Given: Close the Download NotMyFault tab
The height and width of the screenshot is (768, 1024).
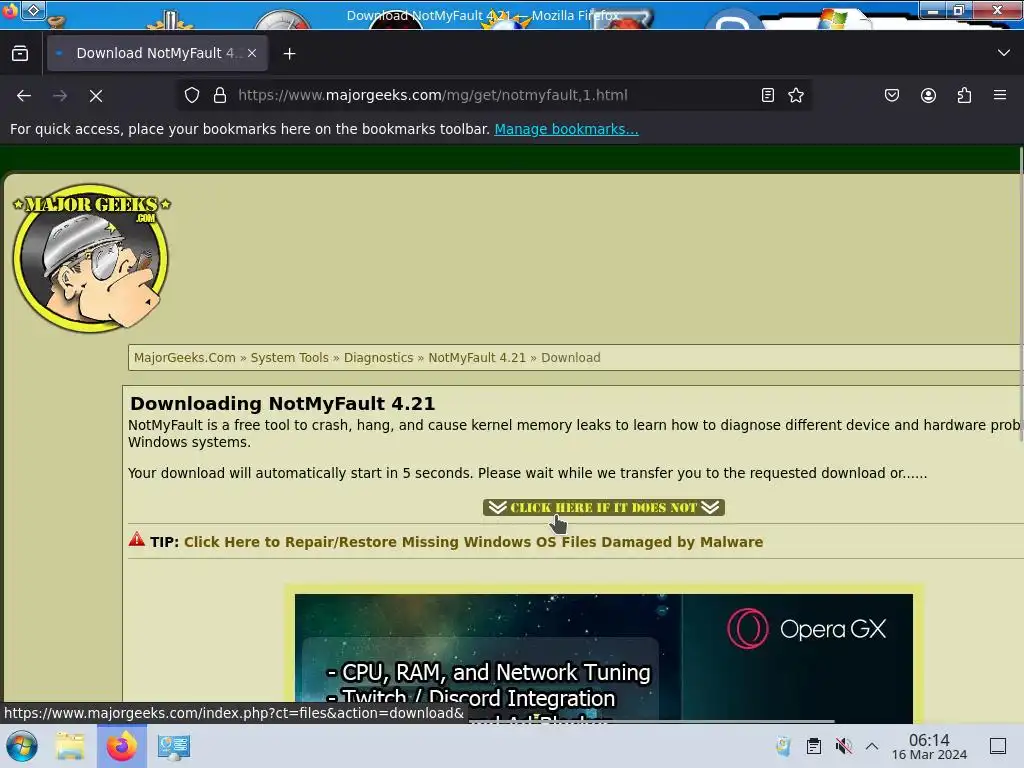Looking at the screenshot, I should (252, 54).
